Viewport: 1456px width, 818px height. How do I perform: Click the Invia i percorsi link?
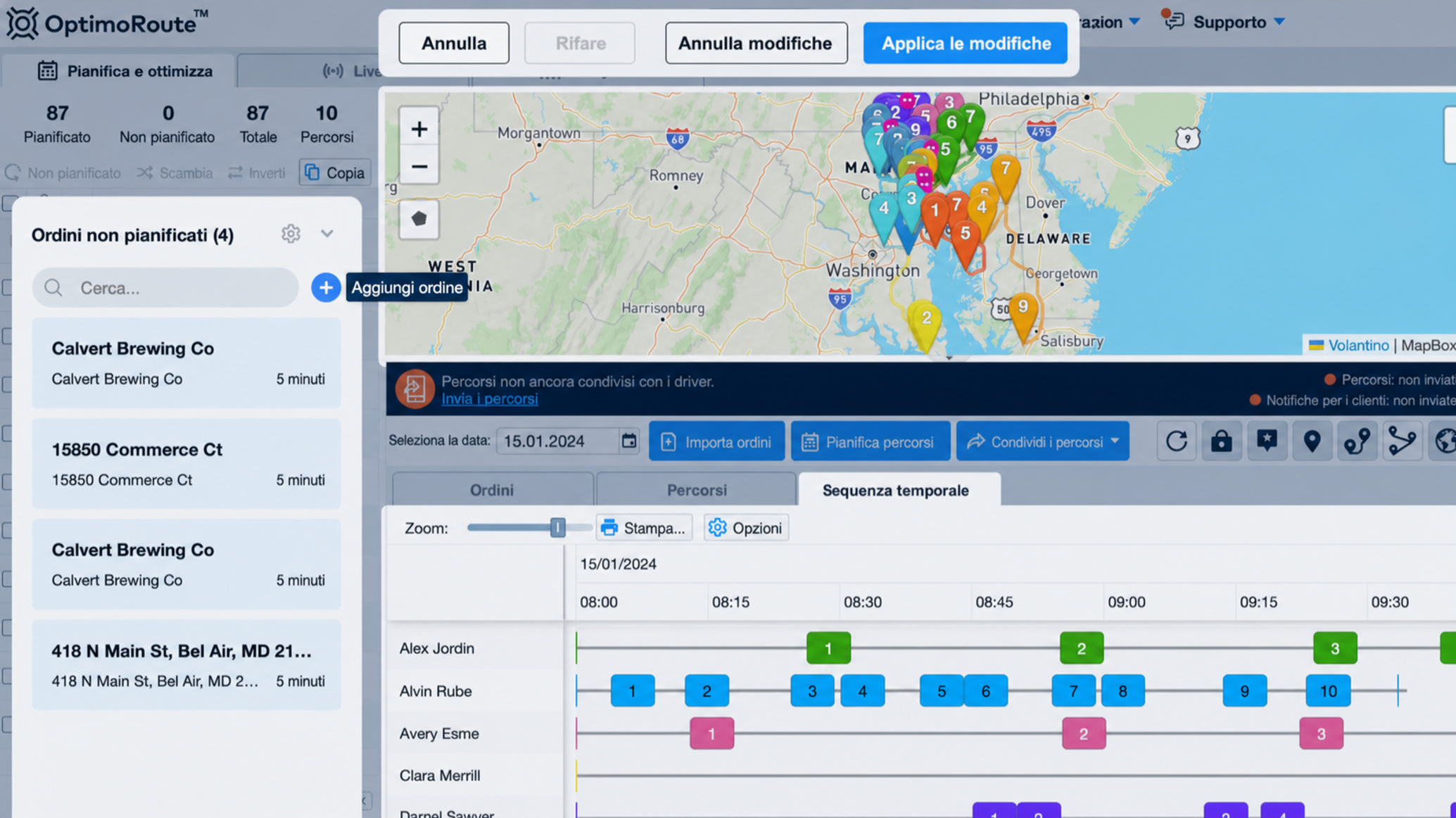490,398
